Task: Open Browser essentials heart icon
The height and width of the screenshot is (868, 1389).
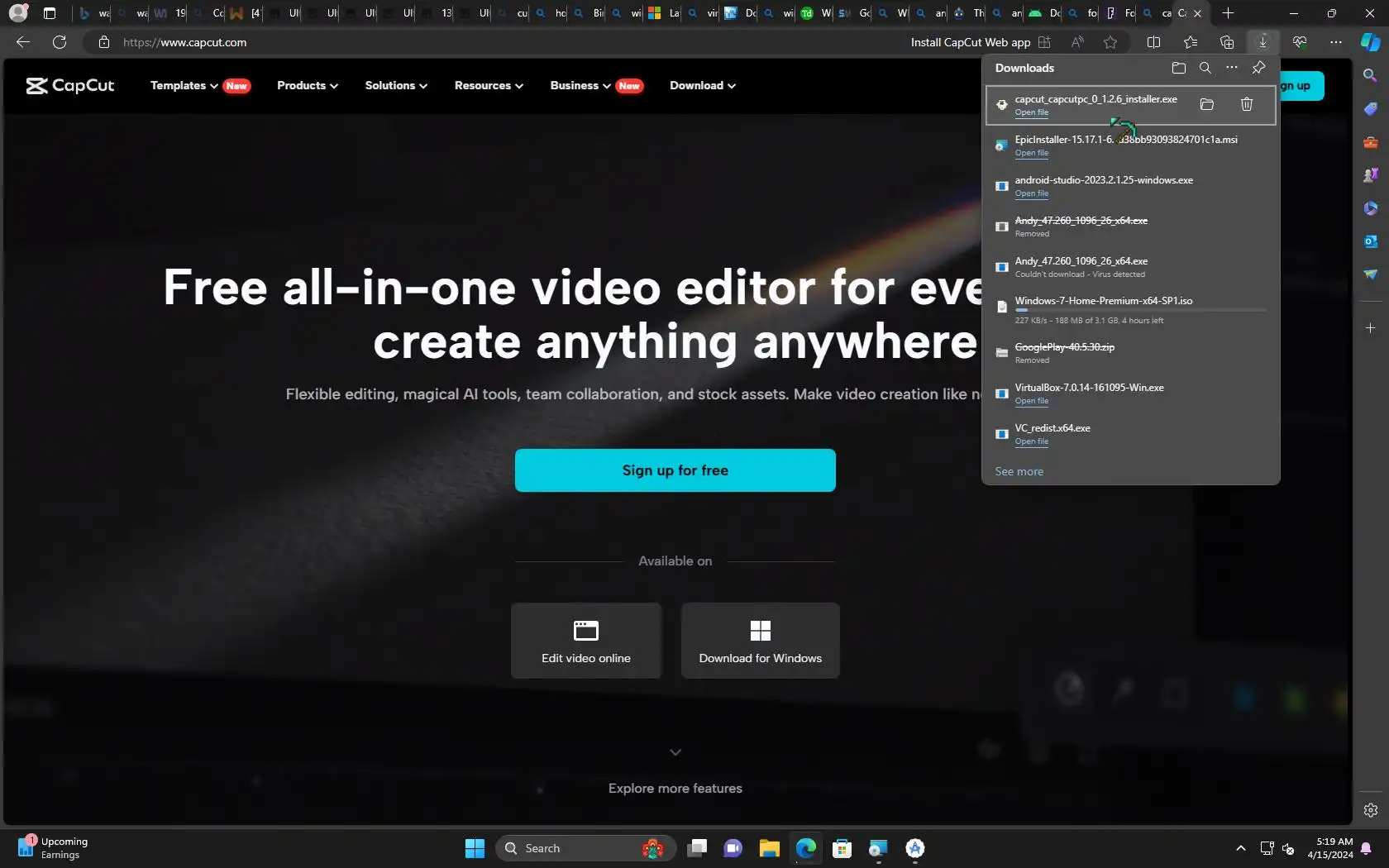Action: 1300,42
